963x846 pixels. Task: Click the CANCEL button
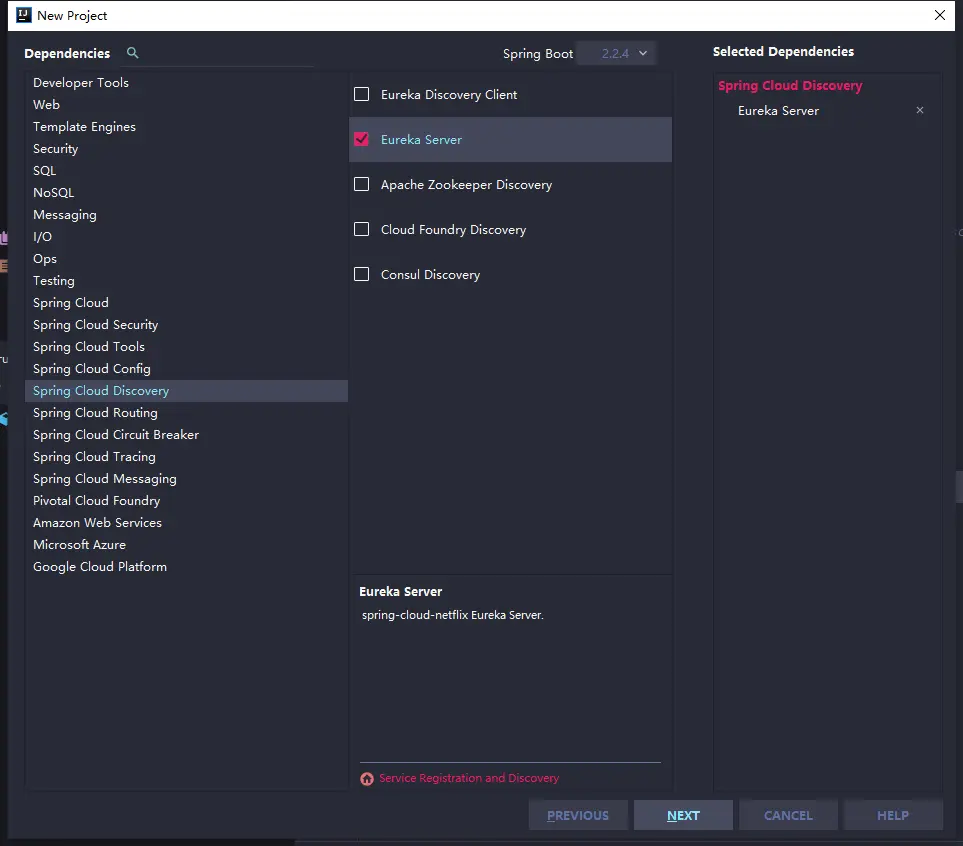788,815
